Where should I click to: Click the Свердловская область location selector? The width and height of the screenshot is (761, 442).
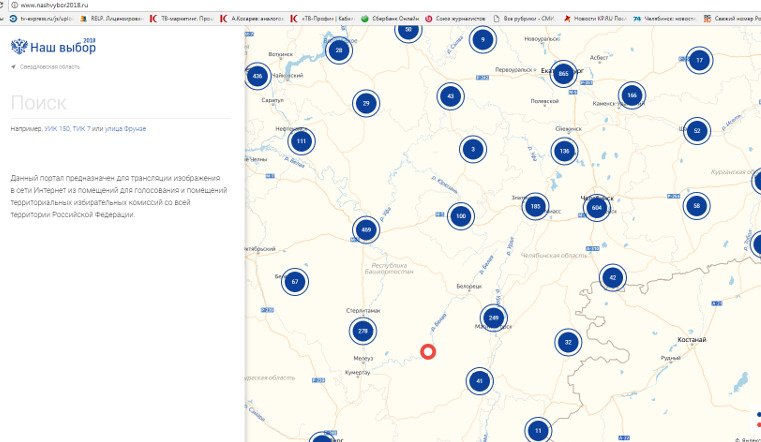(47, 67)
